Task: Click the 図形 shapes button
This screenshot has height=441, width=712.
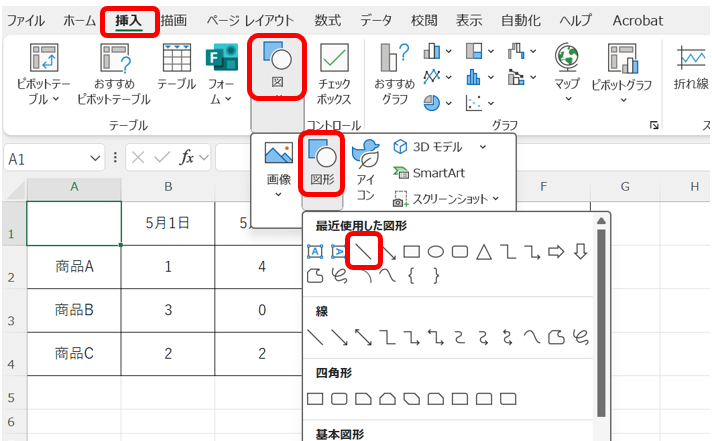Action: (322, 164)
